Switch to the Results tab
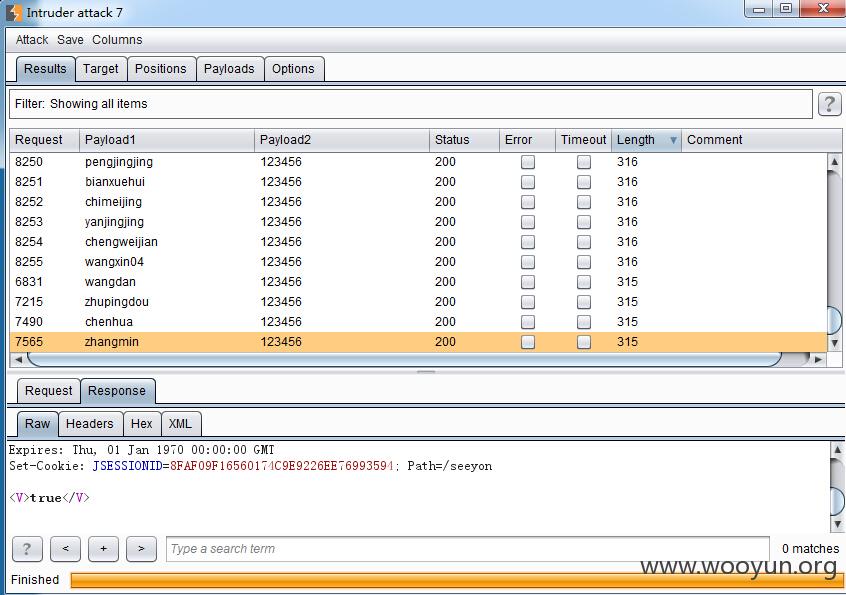The height and width of the screenshot is (595, 846). [45, 69]
